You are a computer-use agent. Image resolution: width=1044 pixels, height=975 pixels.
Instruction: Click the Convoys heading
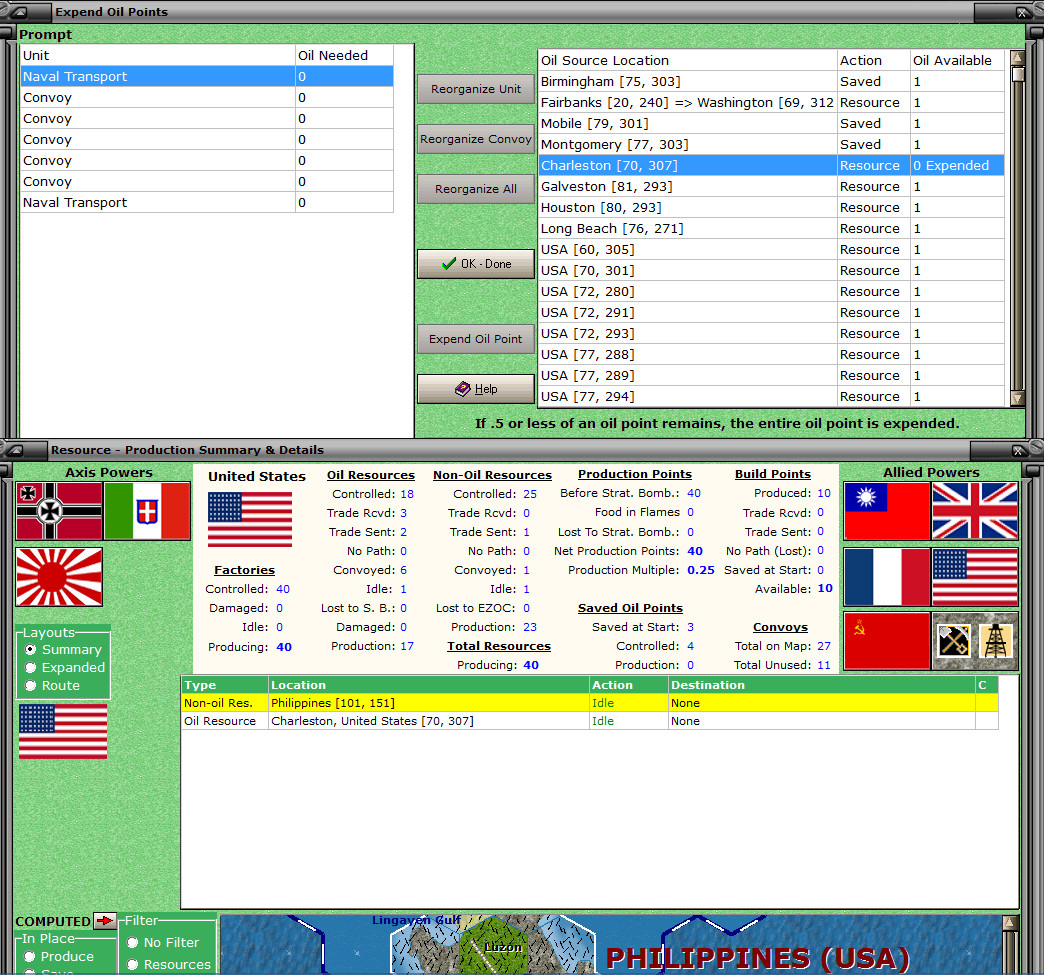pos(780,627)
